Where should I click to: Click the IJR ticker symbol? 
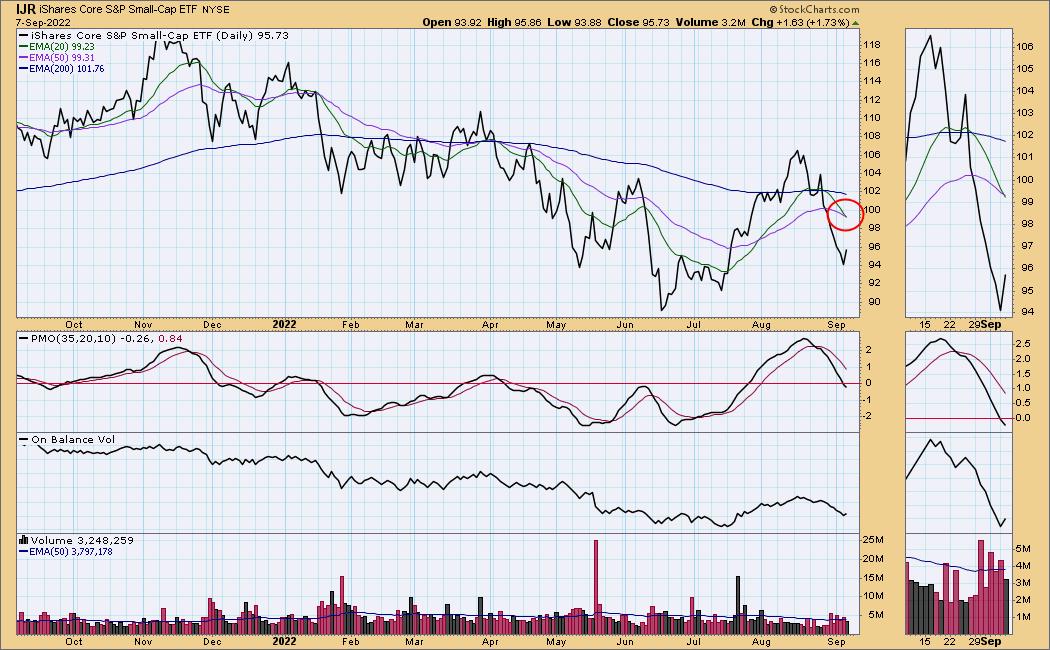(x=27, y=9)
